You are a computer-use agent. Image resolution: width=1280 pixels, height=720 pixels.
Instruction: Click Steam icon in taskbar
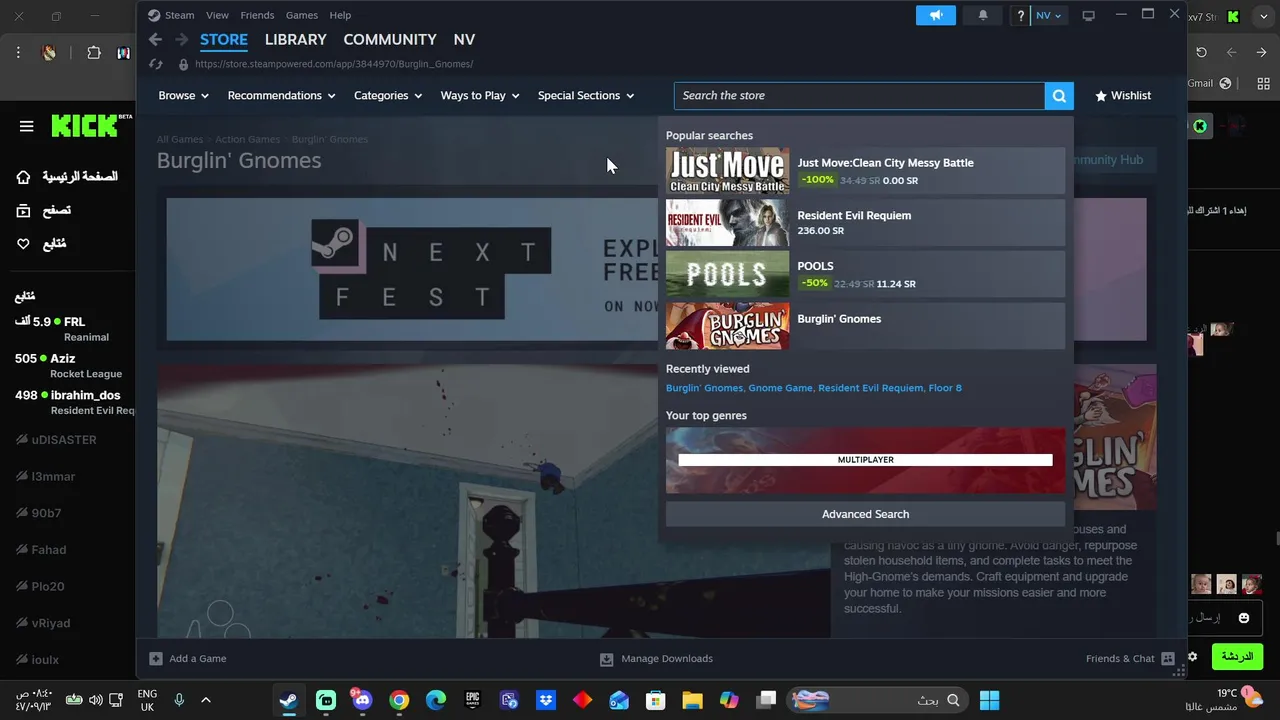click(288, 700)
